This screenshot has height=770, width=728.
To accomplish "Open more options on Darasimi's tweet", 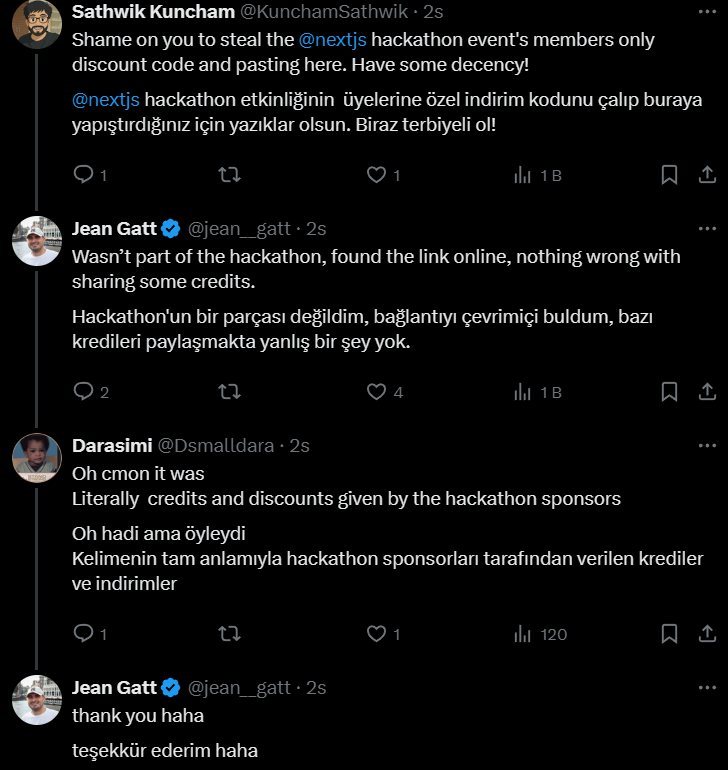I will pyautogui.click(x=707, y=446).
